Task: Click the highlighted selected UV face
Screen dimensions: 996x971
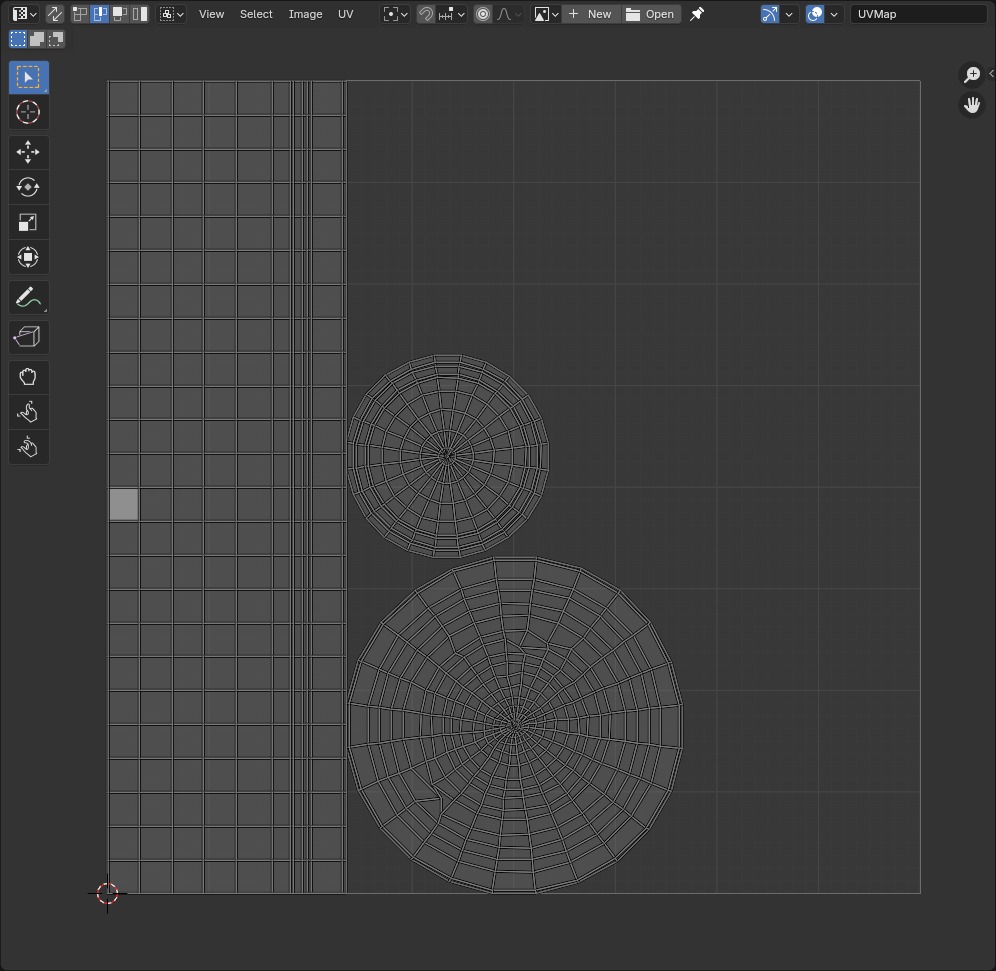Action: click(124, 504)
